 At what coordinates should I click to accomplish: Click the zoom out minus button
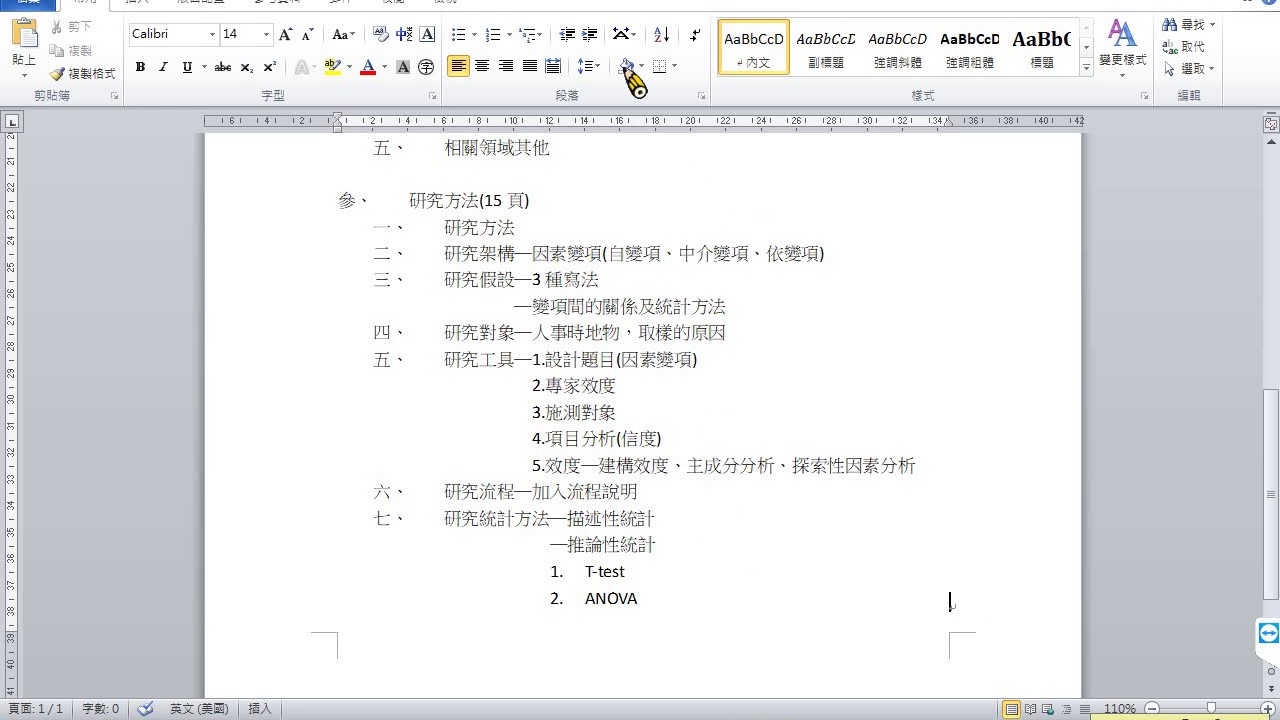point(1151,708)
